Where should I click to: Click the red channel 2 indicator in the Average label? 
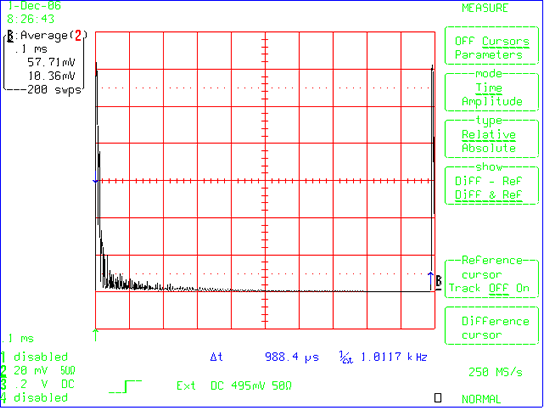coord(78,35)
